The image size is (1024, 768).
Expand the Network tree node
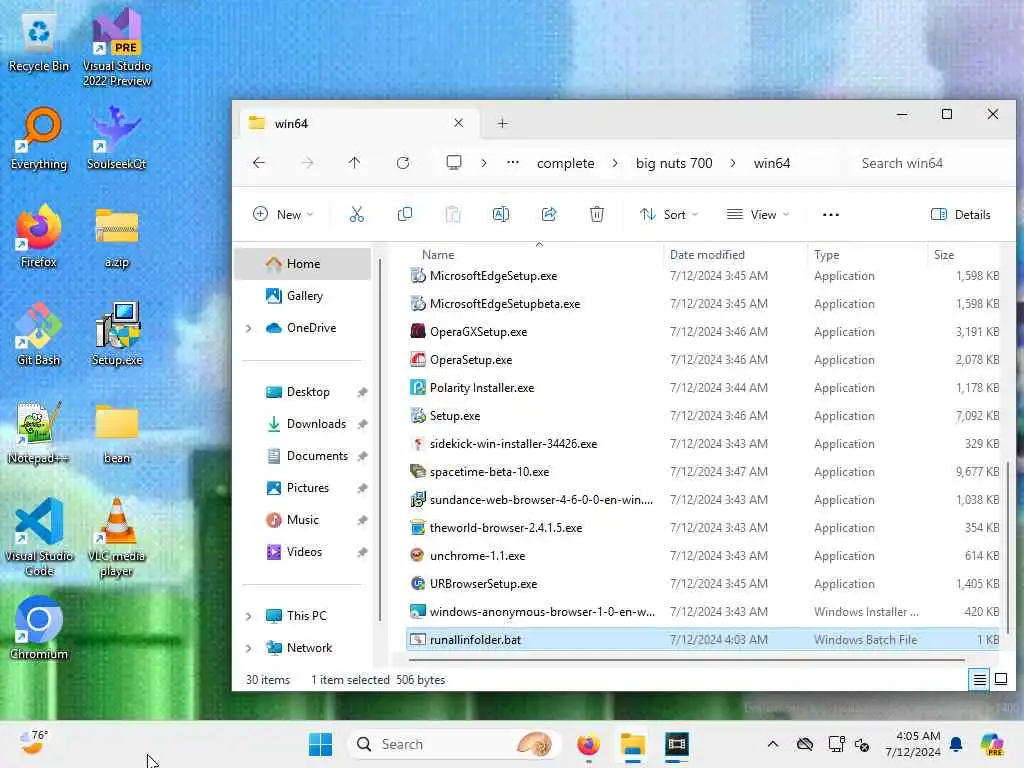point(248,648)
